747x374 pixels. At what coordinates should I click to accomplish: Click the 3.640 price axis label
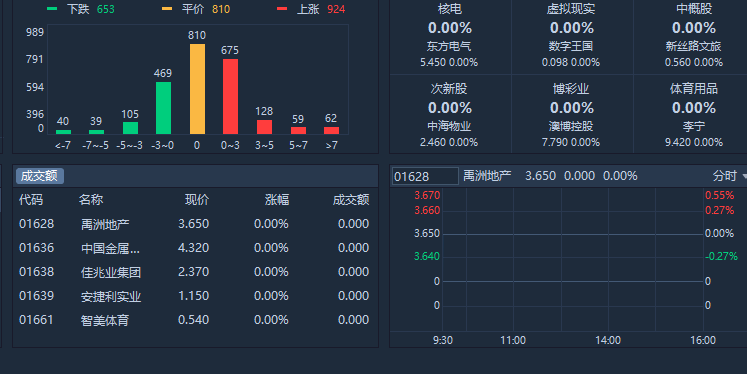(x=427, y=256)
